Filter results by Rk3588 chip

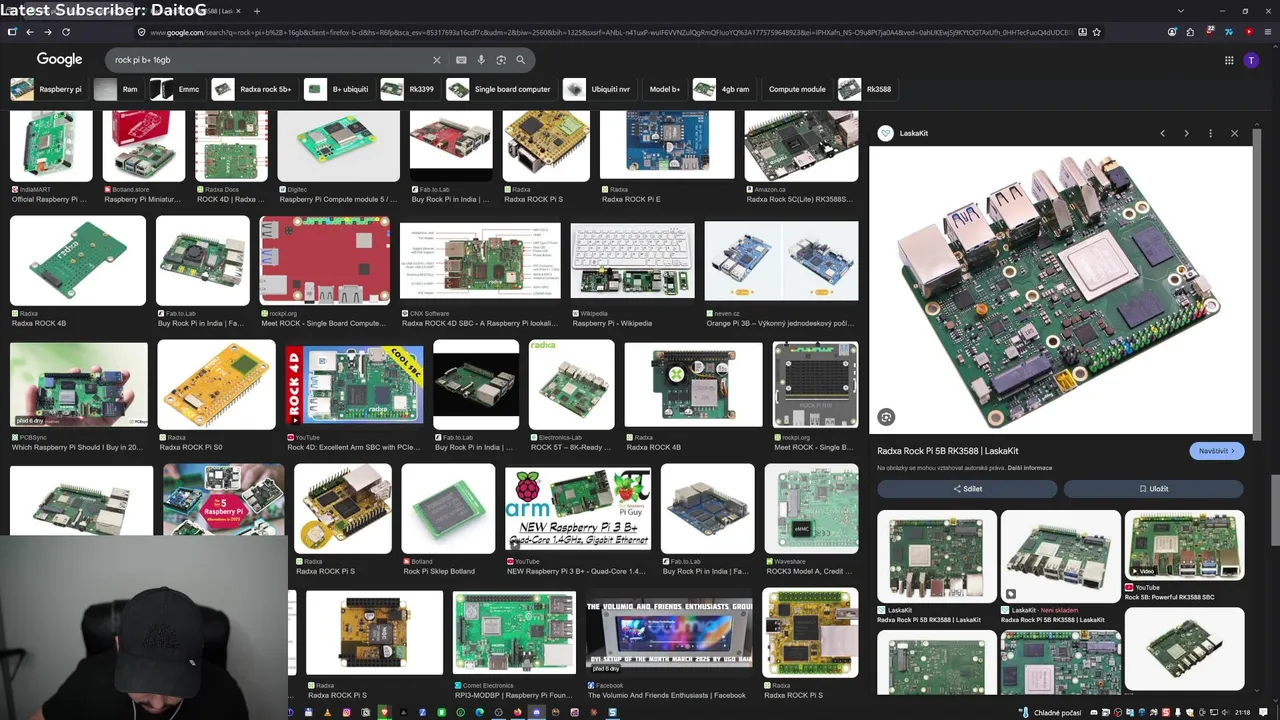tap(867, 89)
